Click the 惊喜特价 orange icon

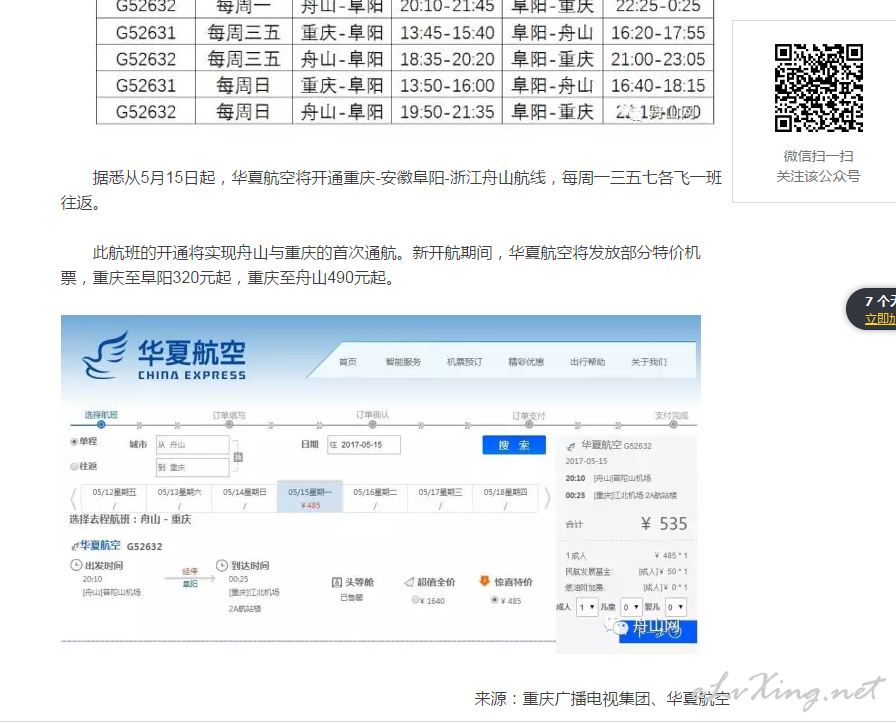pos(484,581)
